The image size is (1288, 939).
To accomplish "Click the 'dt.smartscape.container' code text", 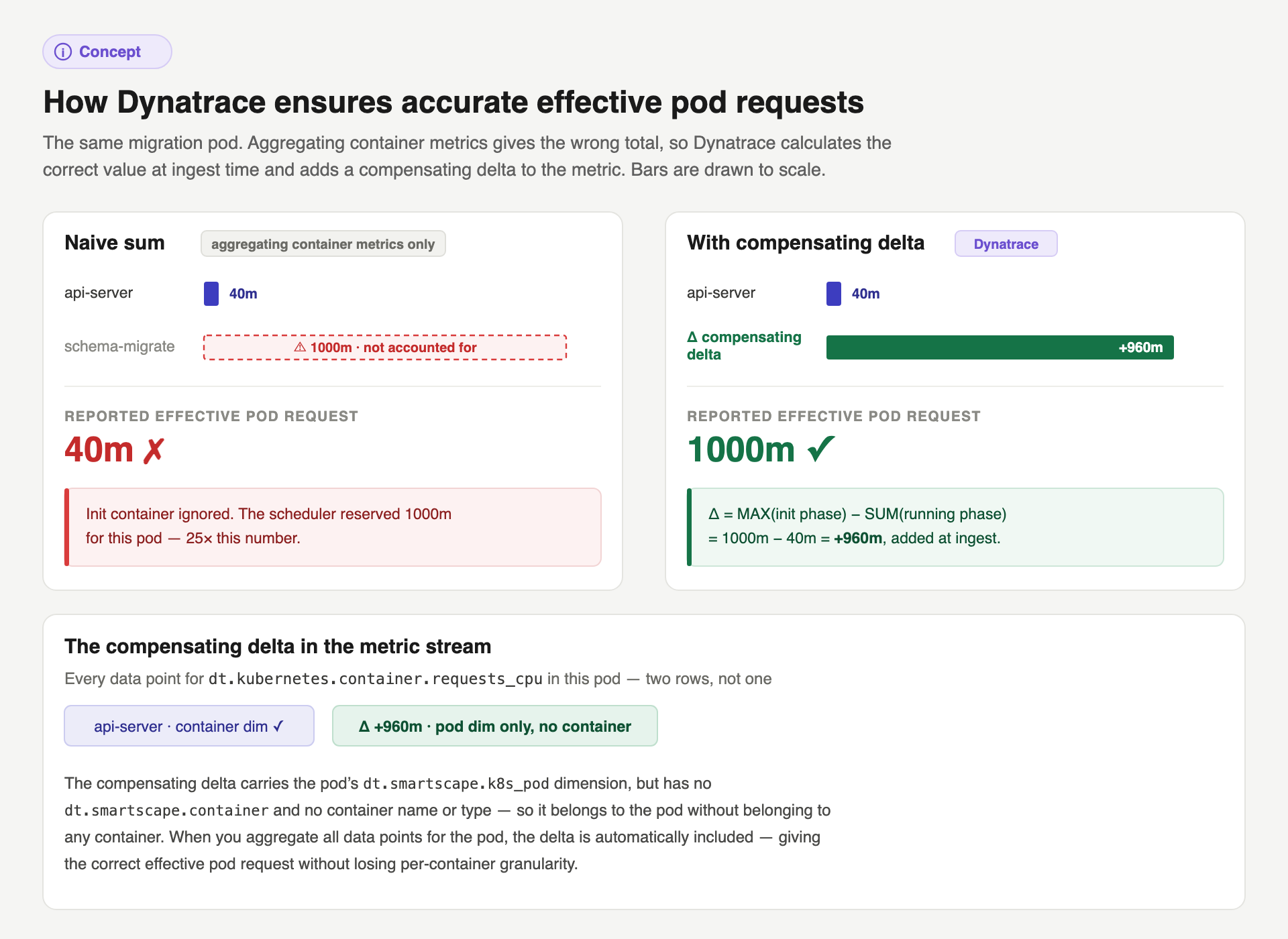I will pos(166,810).
